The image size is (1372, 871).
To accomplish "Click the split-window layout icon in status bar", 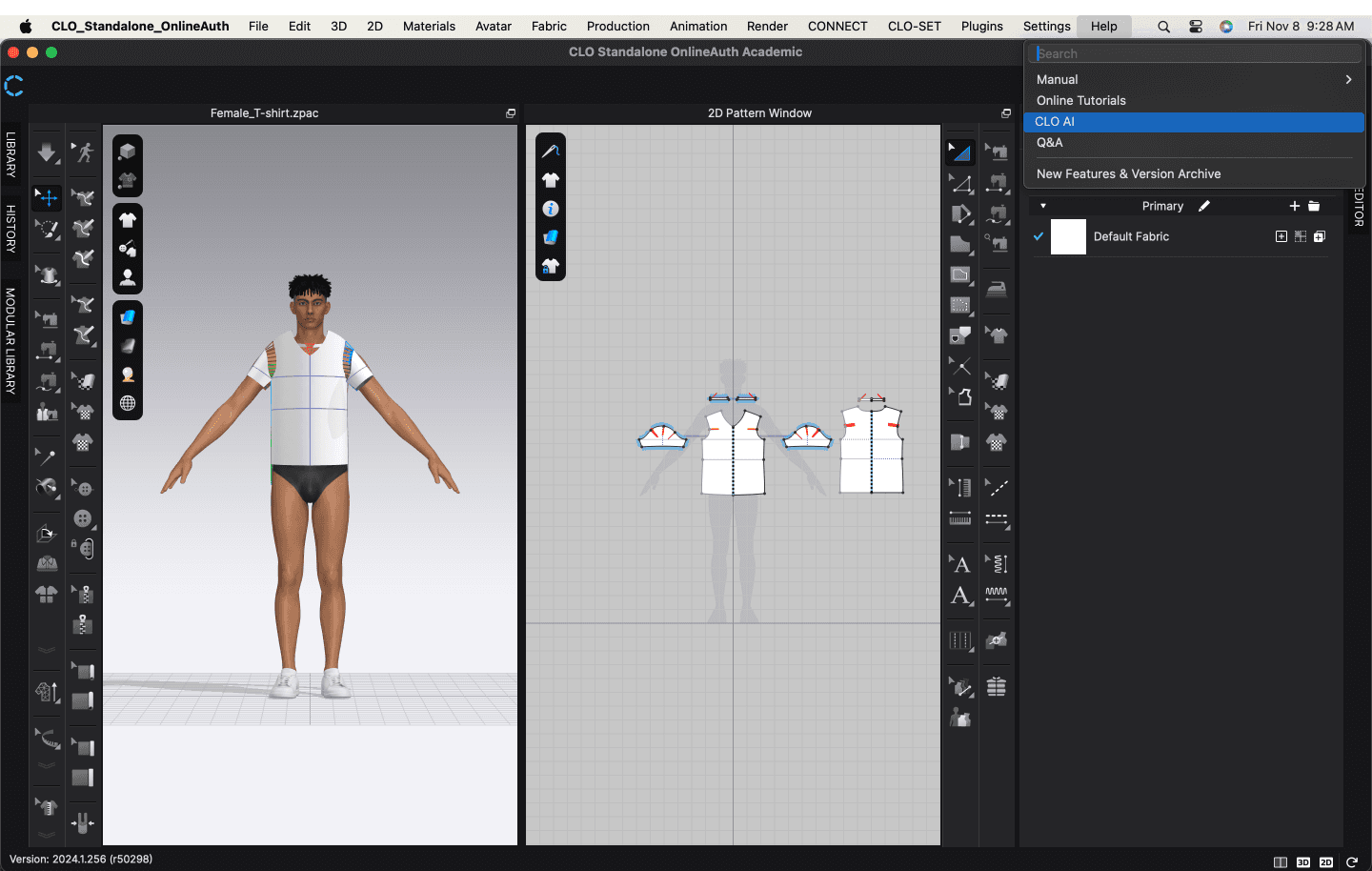I will click(x=1281, y=862).
